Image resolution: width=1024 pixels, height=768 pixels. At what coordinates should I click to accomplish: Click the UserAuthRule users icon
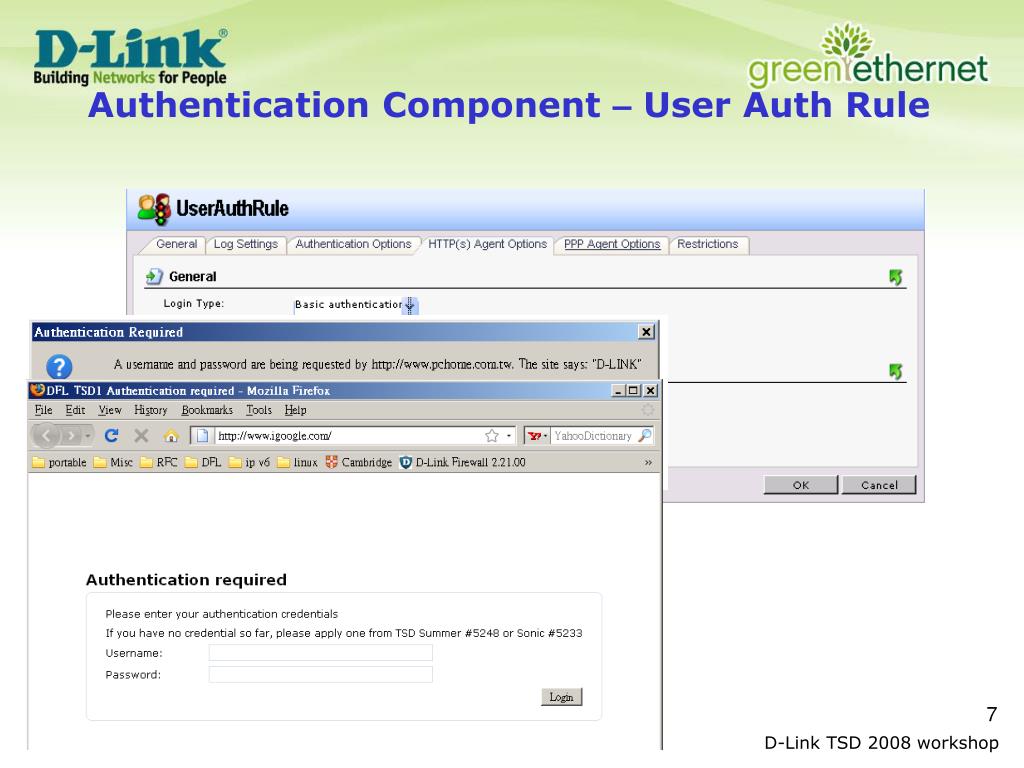tap(154, 209)
